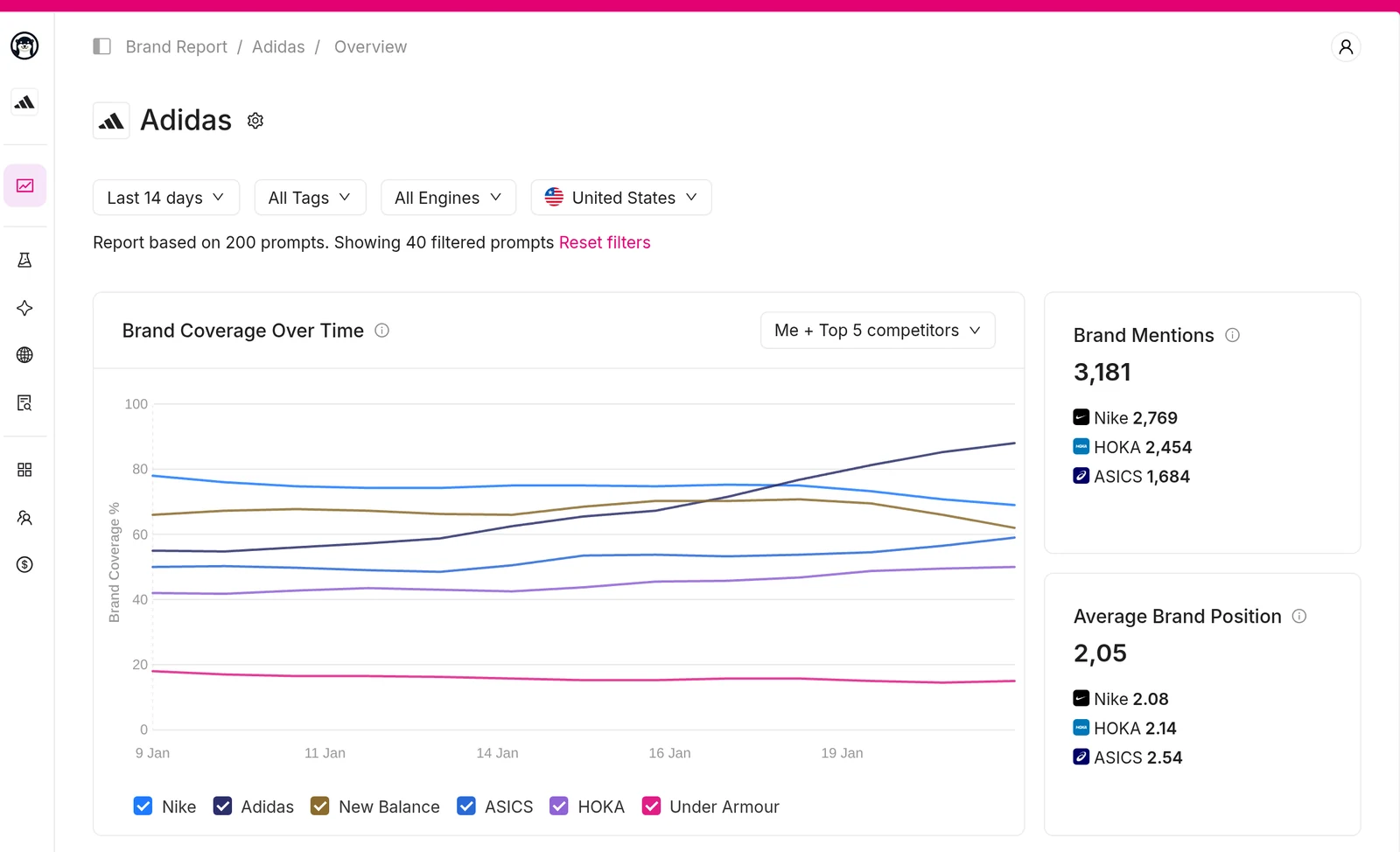Select the Adidas brand icon in sidebar
The image size is (1400, 852).
pyautogui.click(x=24, y=102)
